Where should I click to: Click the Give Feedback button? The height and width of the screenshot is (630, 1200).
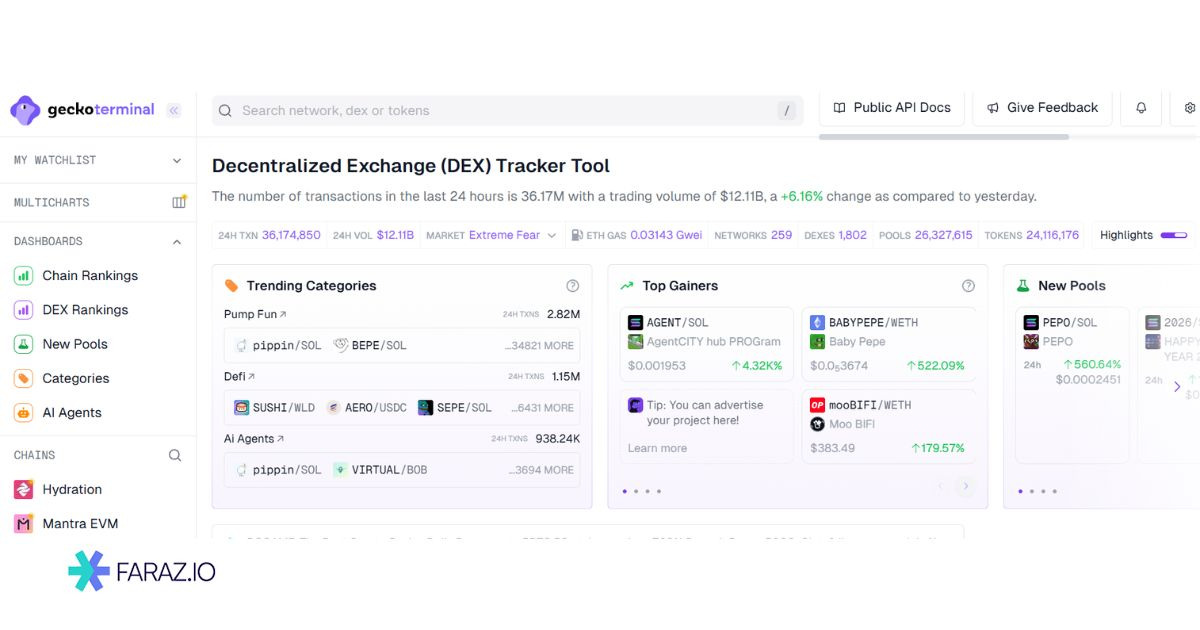coord(1042,108)
